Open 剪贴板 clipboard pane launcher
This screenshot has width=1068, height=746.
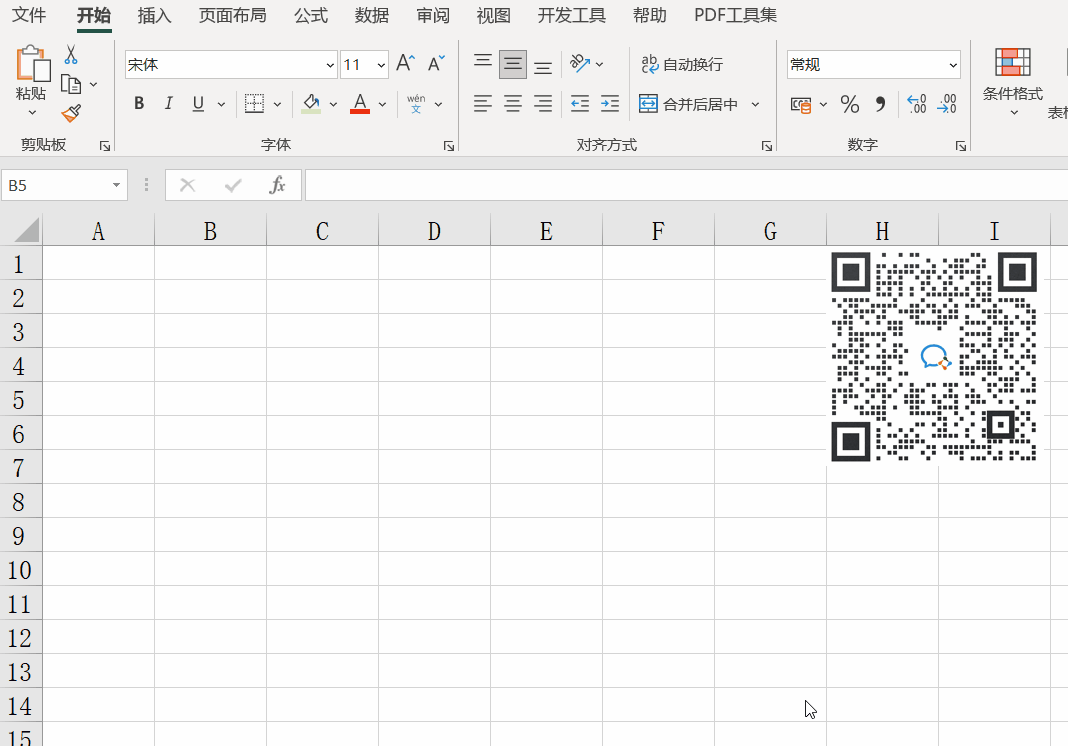pos(105,146)
